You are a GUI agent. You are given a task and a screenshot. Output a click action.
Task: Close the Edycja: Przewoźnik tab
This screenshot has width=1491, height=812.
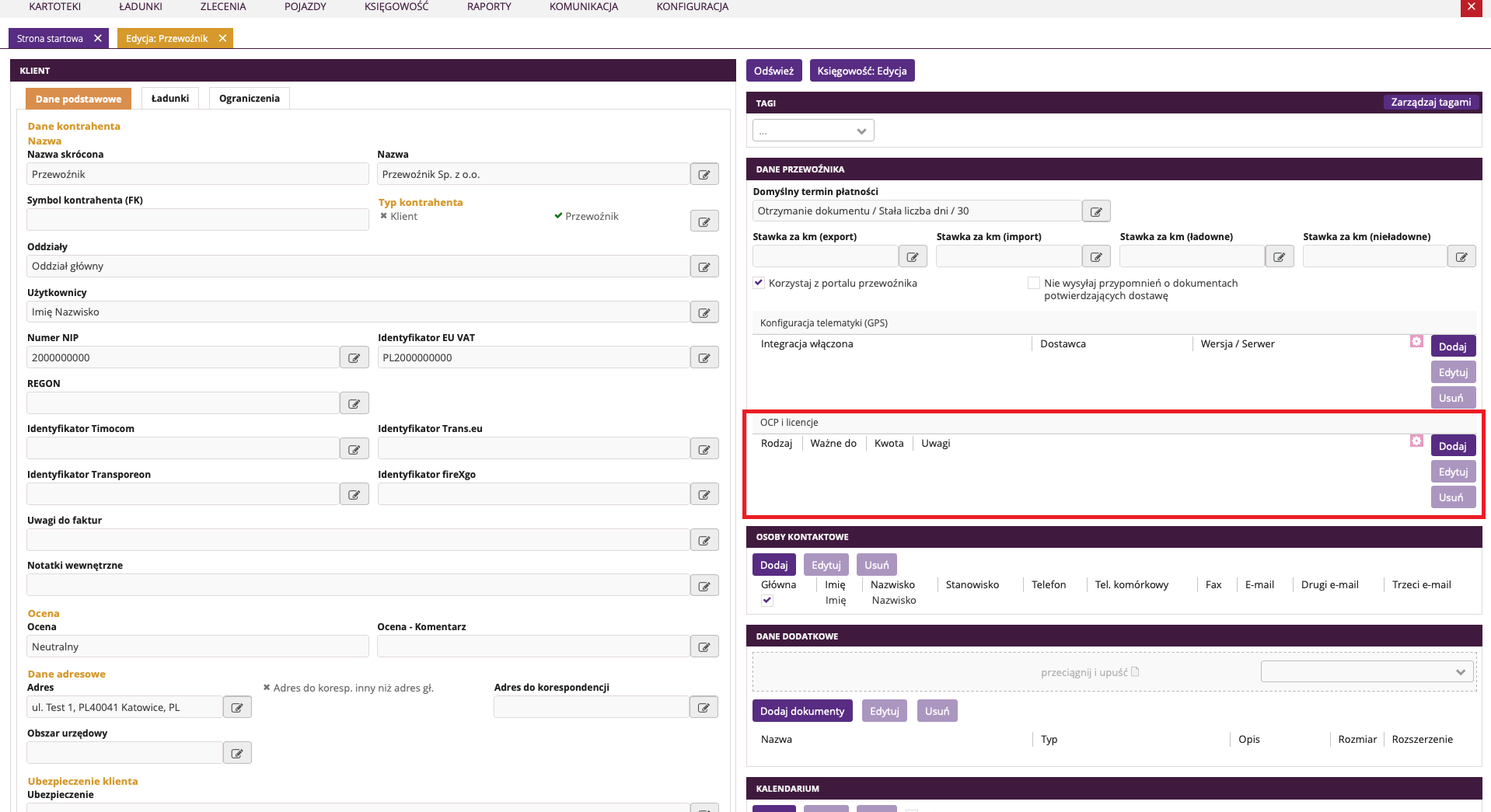222,38
